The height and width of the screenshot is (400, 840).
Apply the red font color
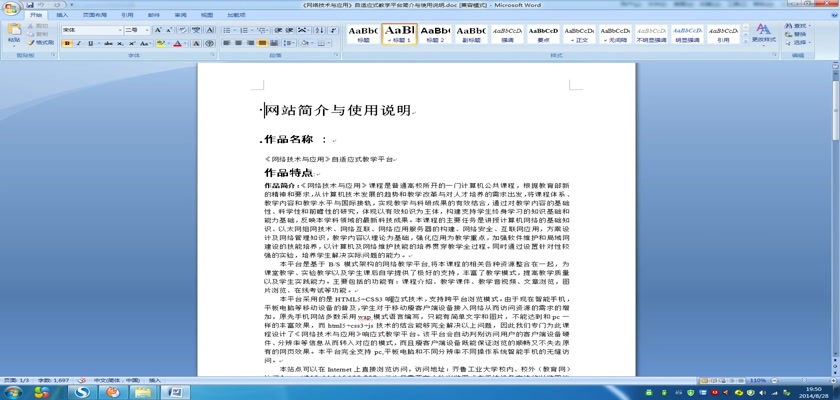177,43
